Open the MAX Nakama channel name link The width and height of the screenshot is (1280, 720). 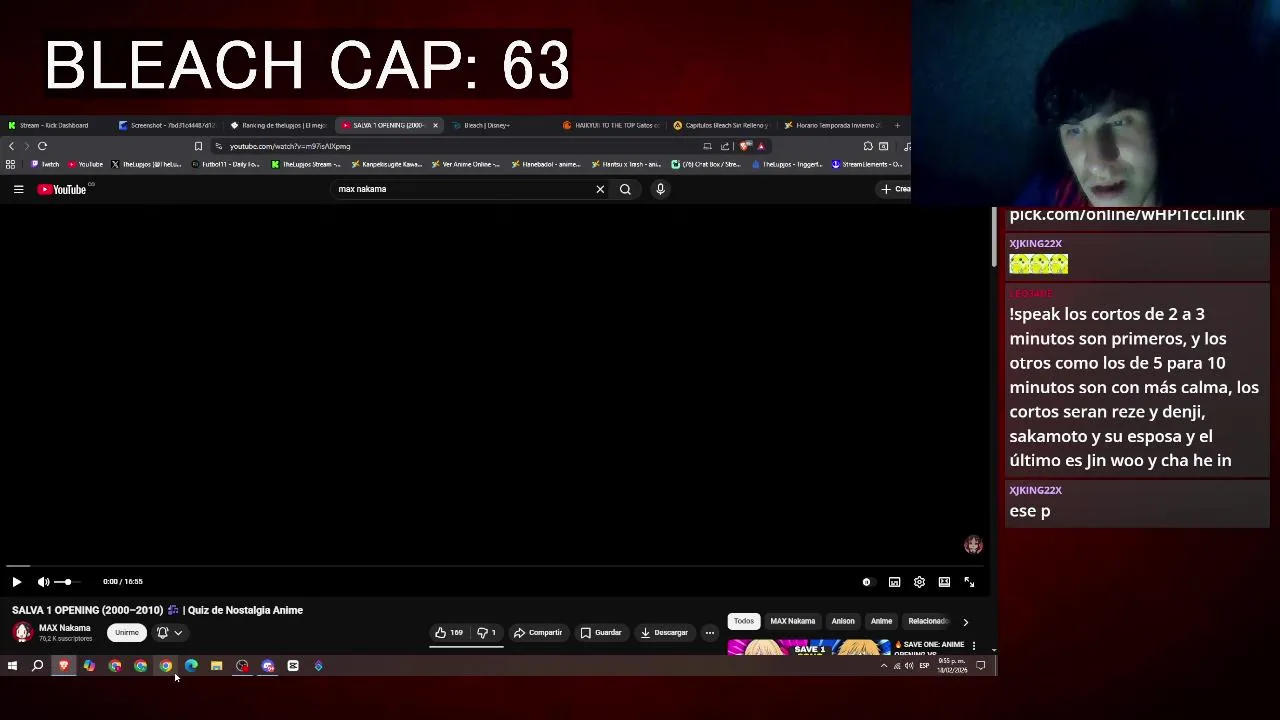[64, 628]
